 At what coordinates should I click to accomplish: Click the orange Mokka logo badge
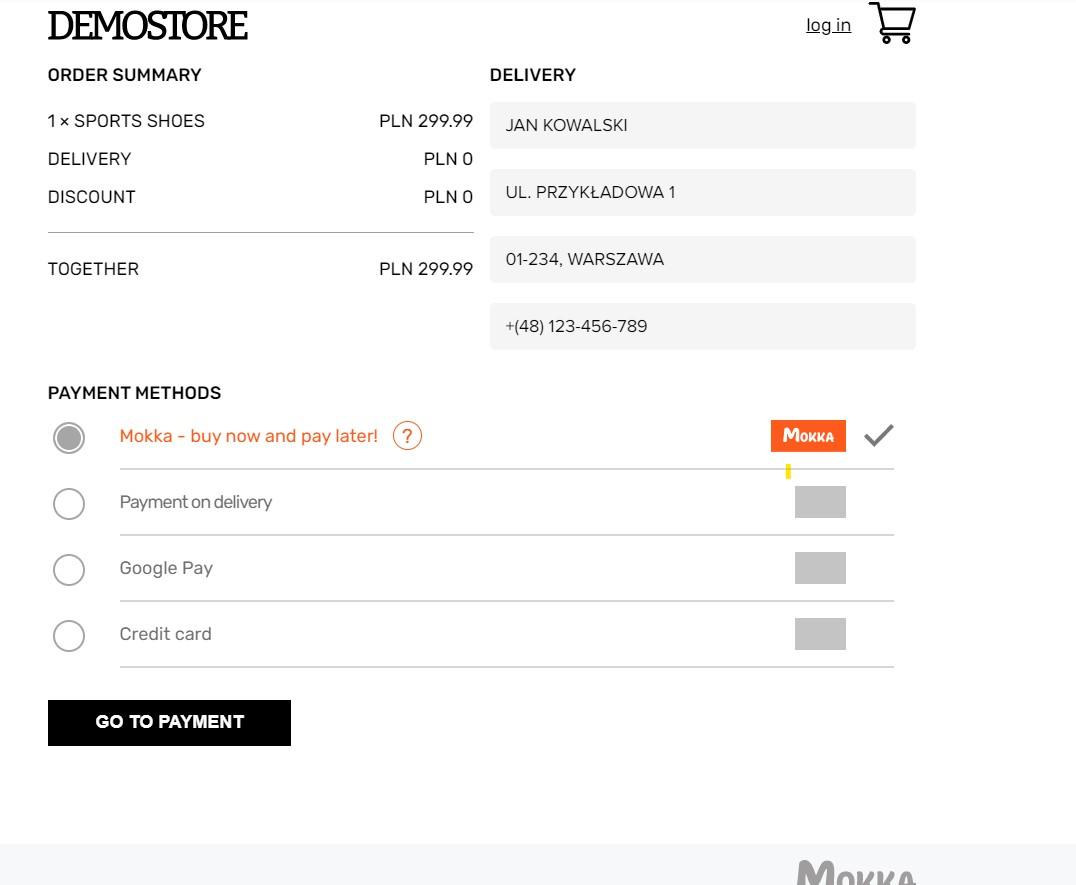808,436
